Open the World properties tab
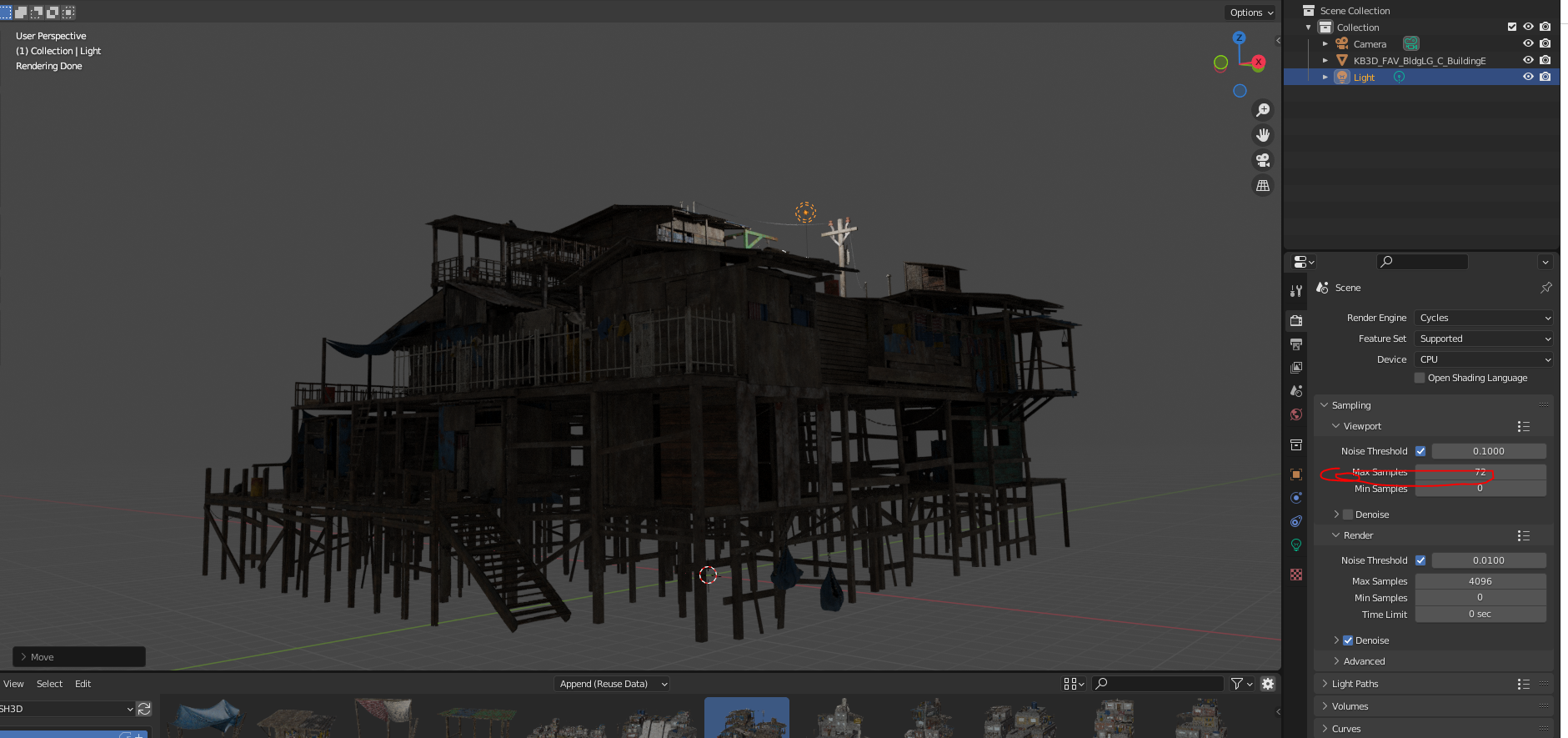Image resolution: width=1568 pixels, height=738 pixels. point(1296,414)
